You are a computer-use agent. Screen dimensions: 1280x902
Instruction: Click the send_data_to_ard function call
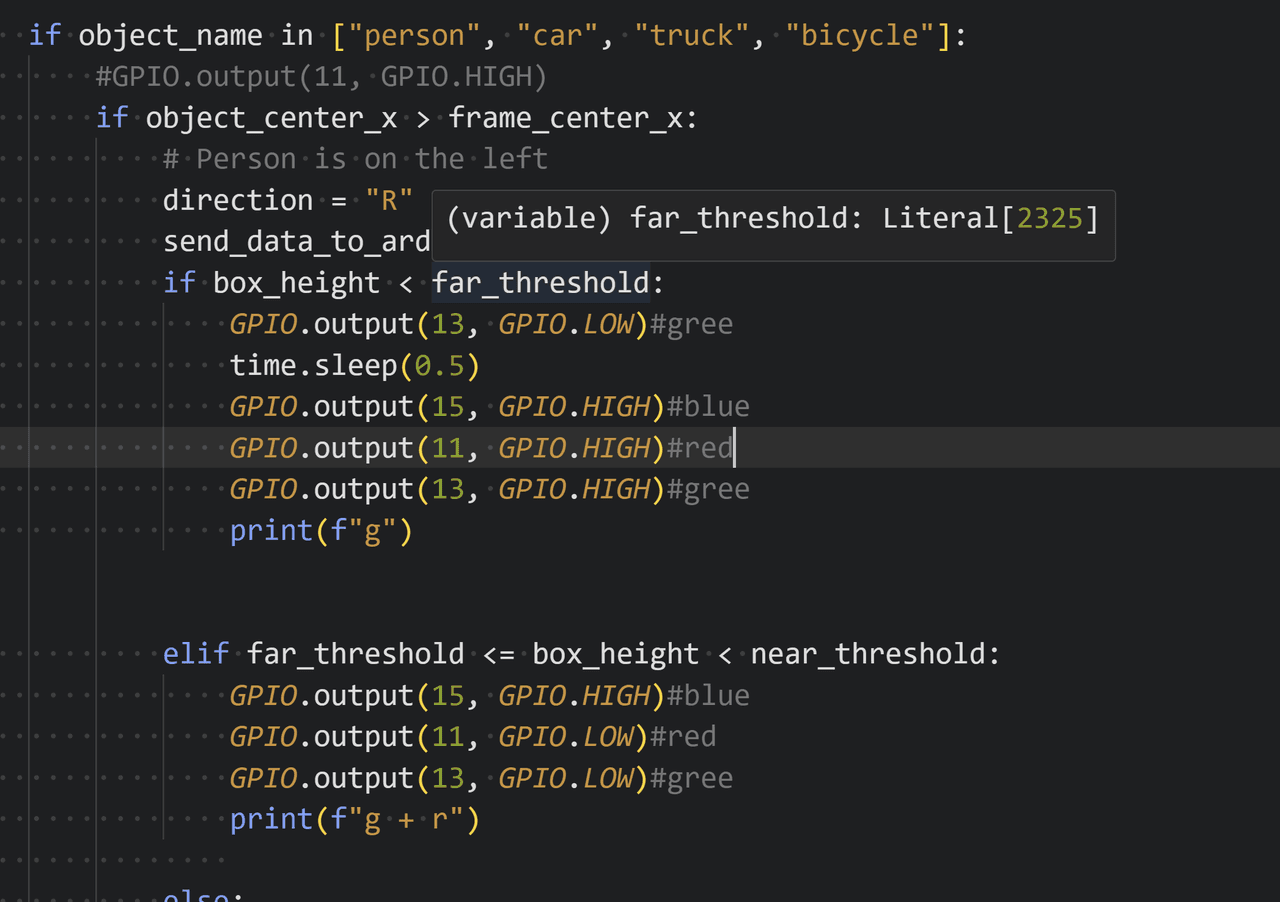pos(297,242)
